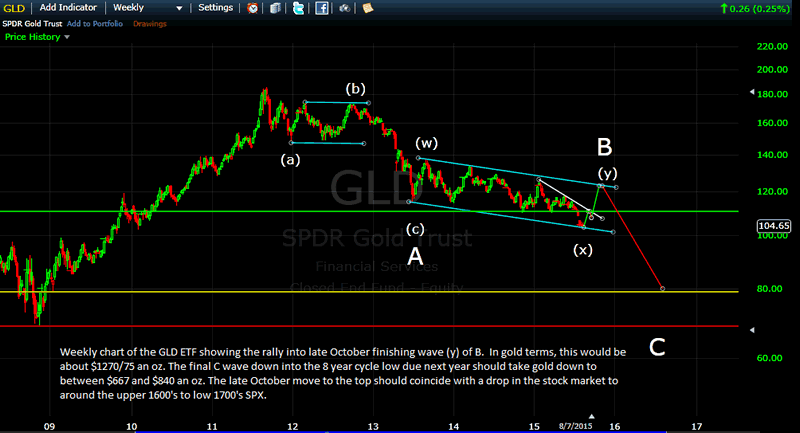This screenshot has height=433, width=800.
Task: Select the yellow horizontal line near 80.00
Action: click(369, 292)
